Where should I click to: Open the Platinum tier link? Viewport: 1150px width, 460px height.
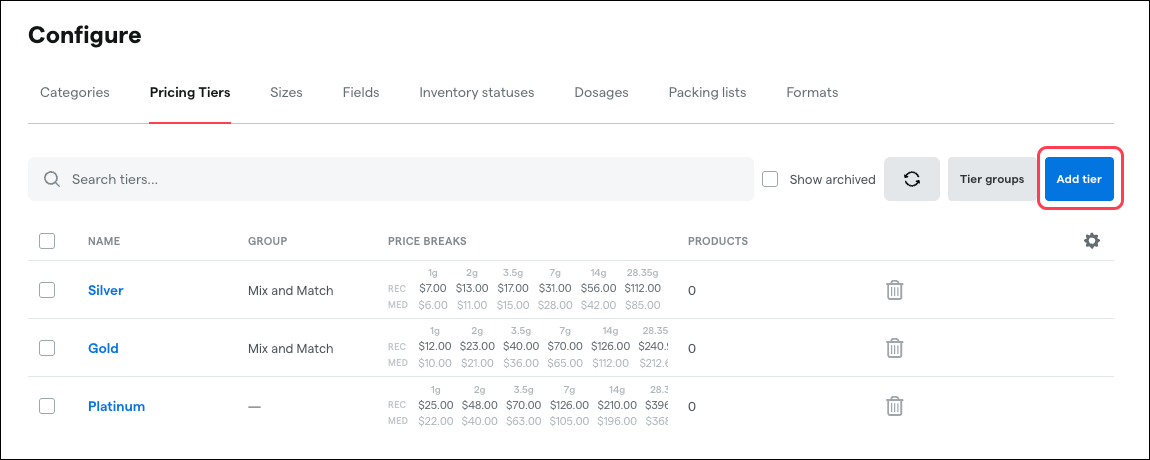pos(117,406)
